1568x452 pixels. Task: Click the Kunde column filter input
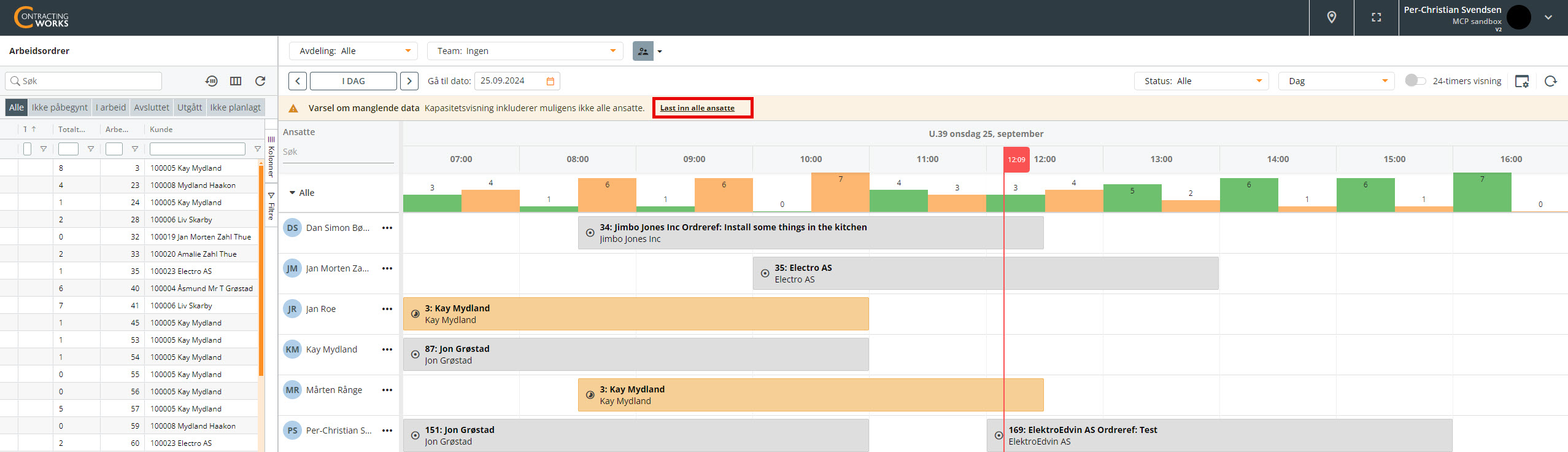198,149
